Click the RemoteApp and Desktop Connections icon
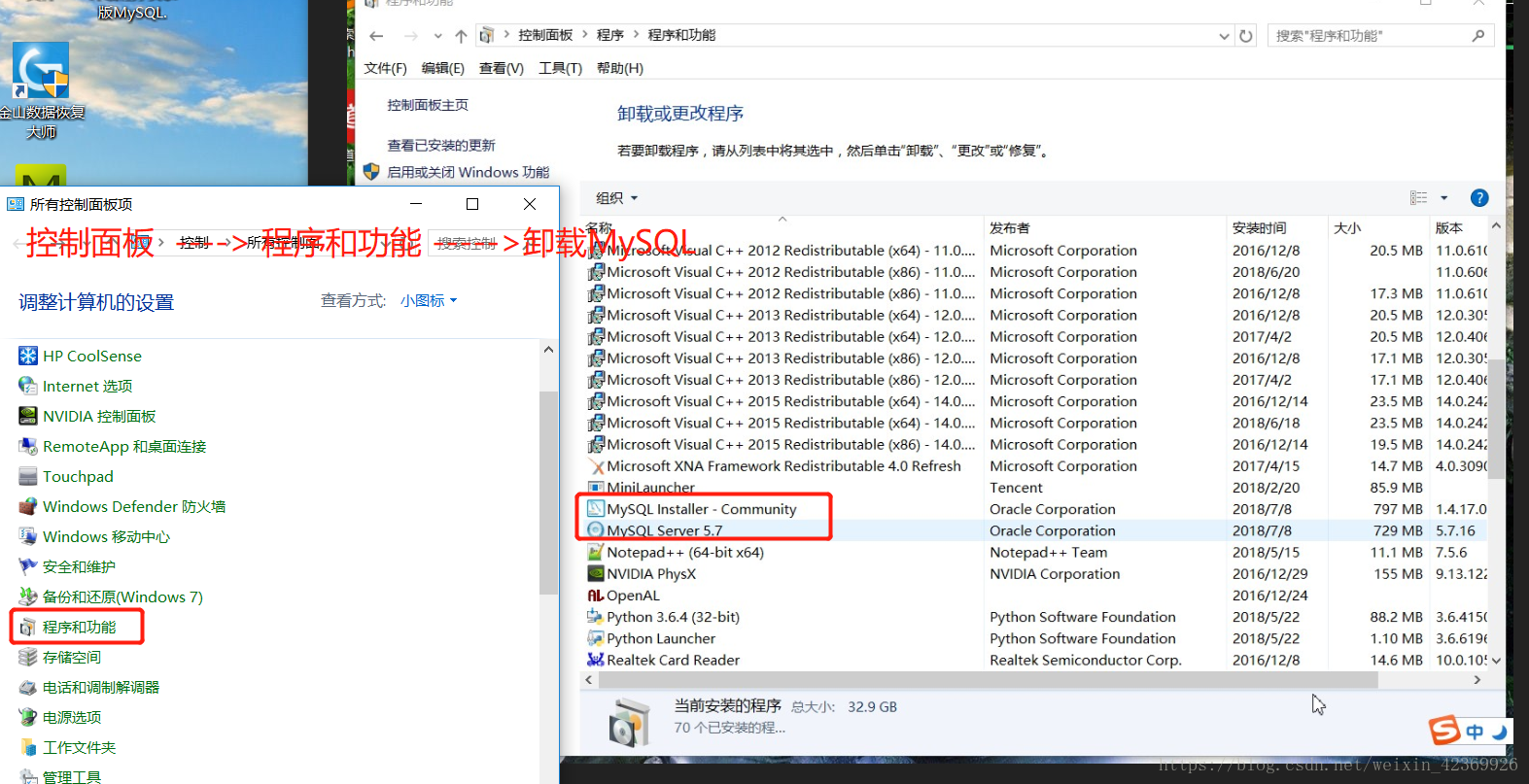This screenshot has height=784, width=1529. pos(28,446)
